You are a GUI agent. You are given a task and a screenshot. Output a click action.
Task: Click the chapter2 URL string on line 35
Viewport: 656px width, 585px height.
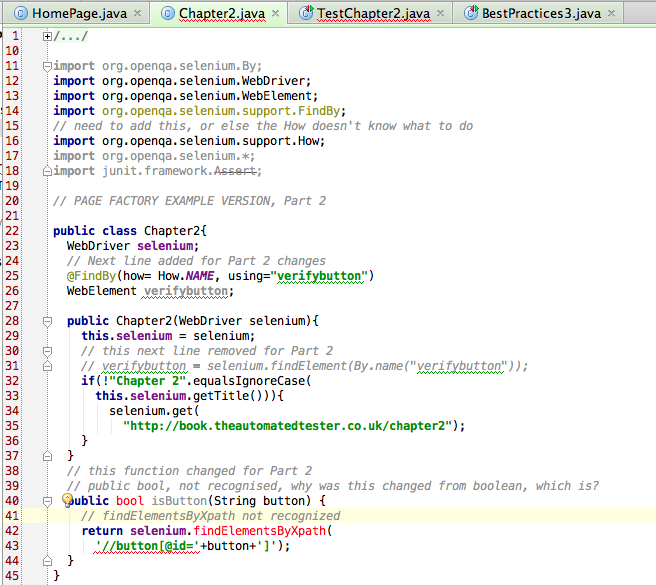(287, 426)
